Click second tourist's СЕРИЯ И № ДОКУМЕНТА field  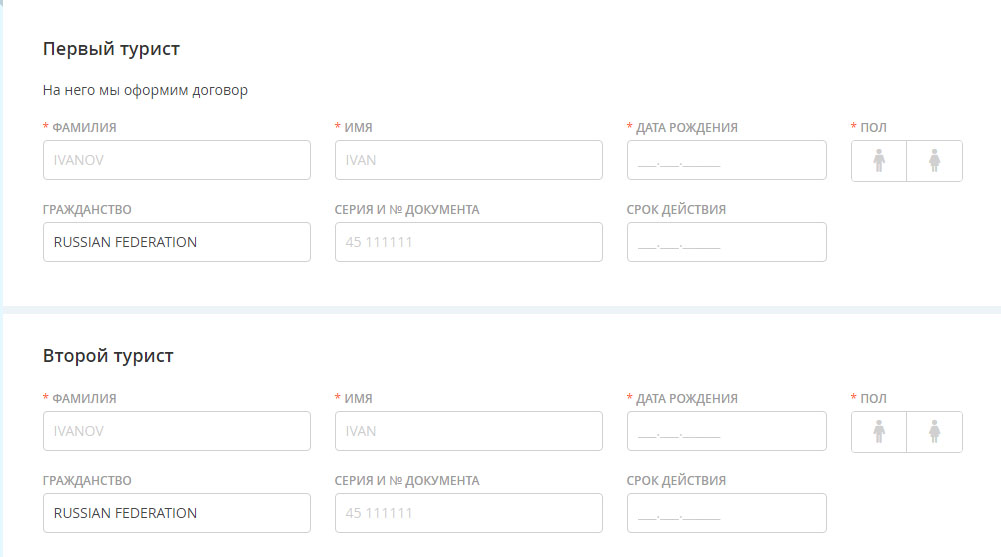coord(468,513)
